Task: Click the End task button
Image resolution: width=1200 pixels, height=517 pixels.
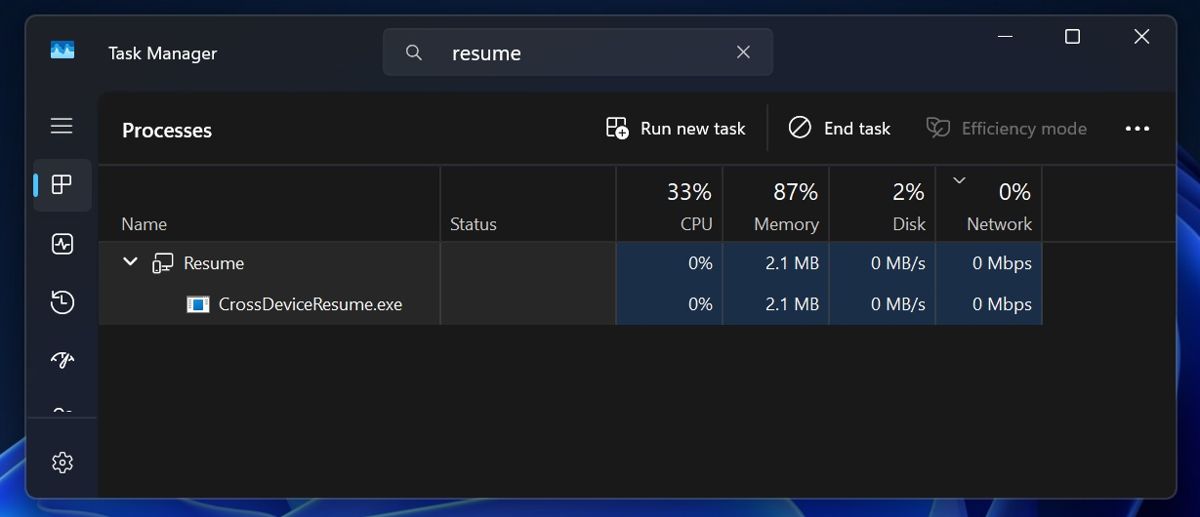Action: (840, 129)
